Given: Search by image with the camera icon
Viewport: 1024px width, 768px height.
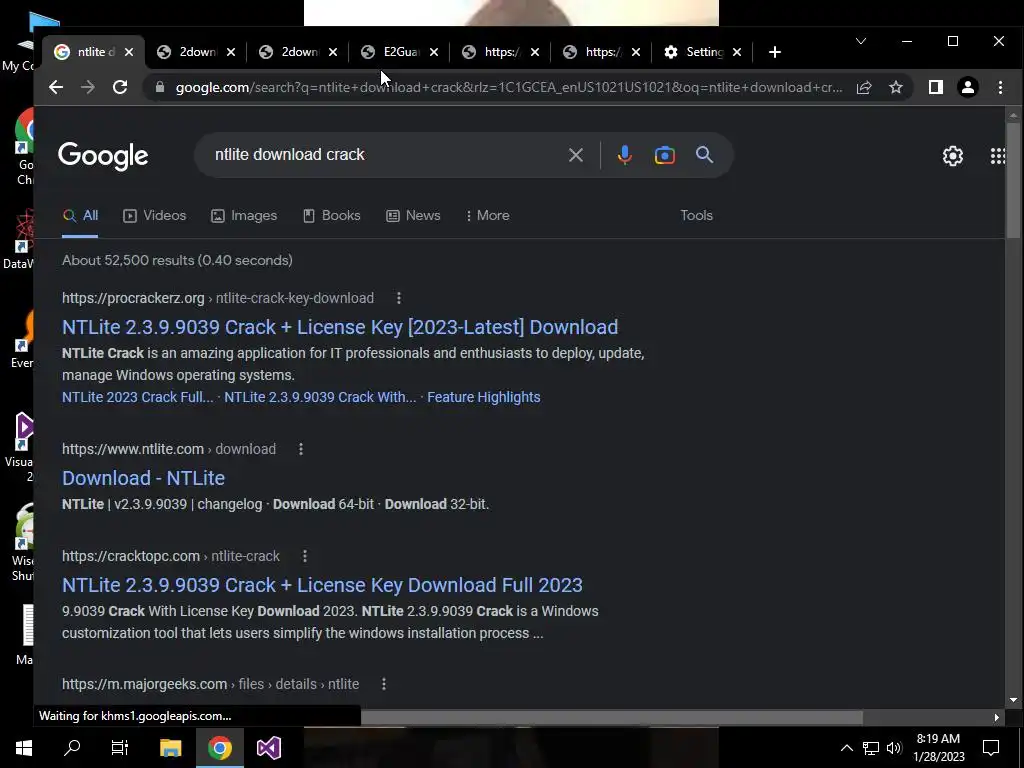Looking at the screenshot, I should (x=665, y=155).
